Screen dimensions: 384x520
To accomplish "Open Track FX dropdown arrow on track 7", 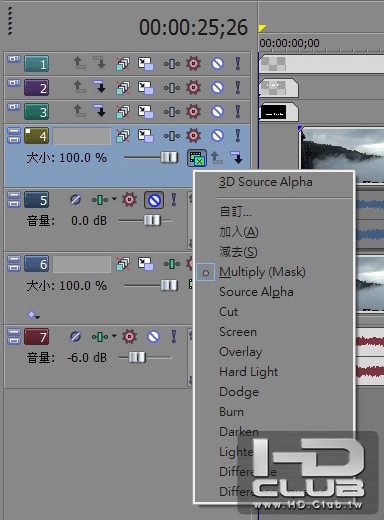I will pyautogui.click(x=114, y=336).
